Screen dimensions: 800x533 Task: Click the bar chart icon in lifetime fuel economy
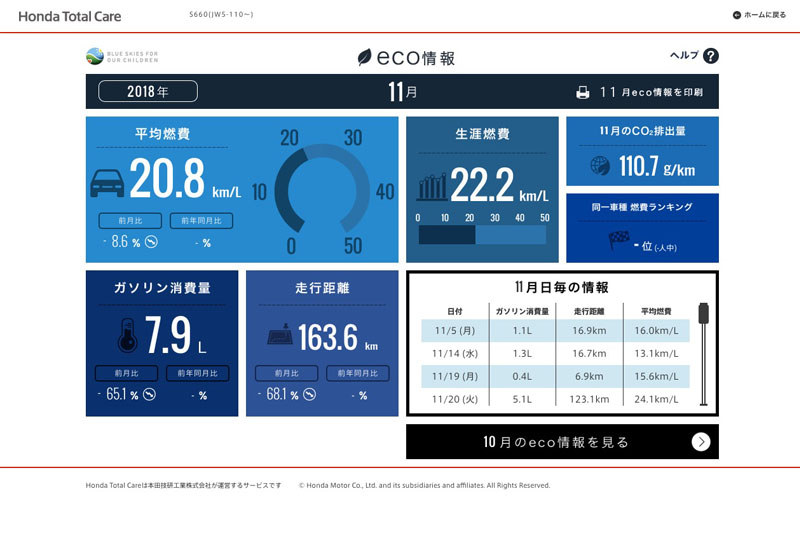pos(432,187)
